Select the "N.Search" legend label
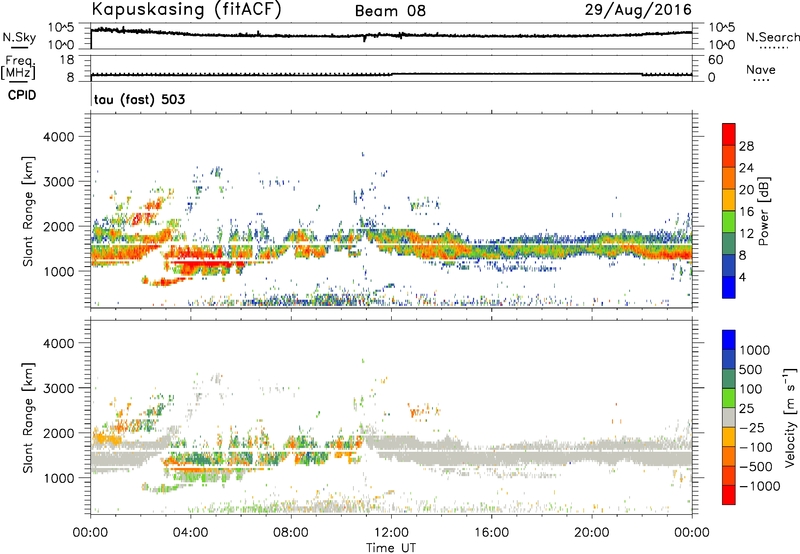The width and height of the screenshot is (800, 554). tap(772, 37)
